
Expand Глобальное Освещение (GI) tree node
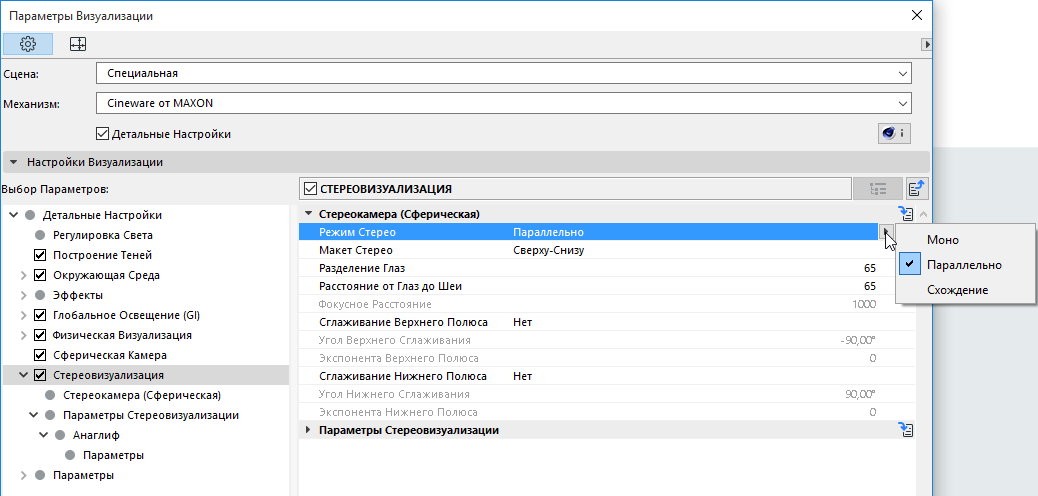tap(24, 315)
